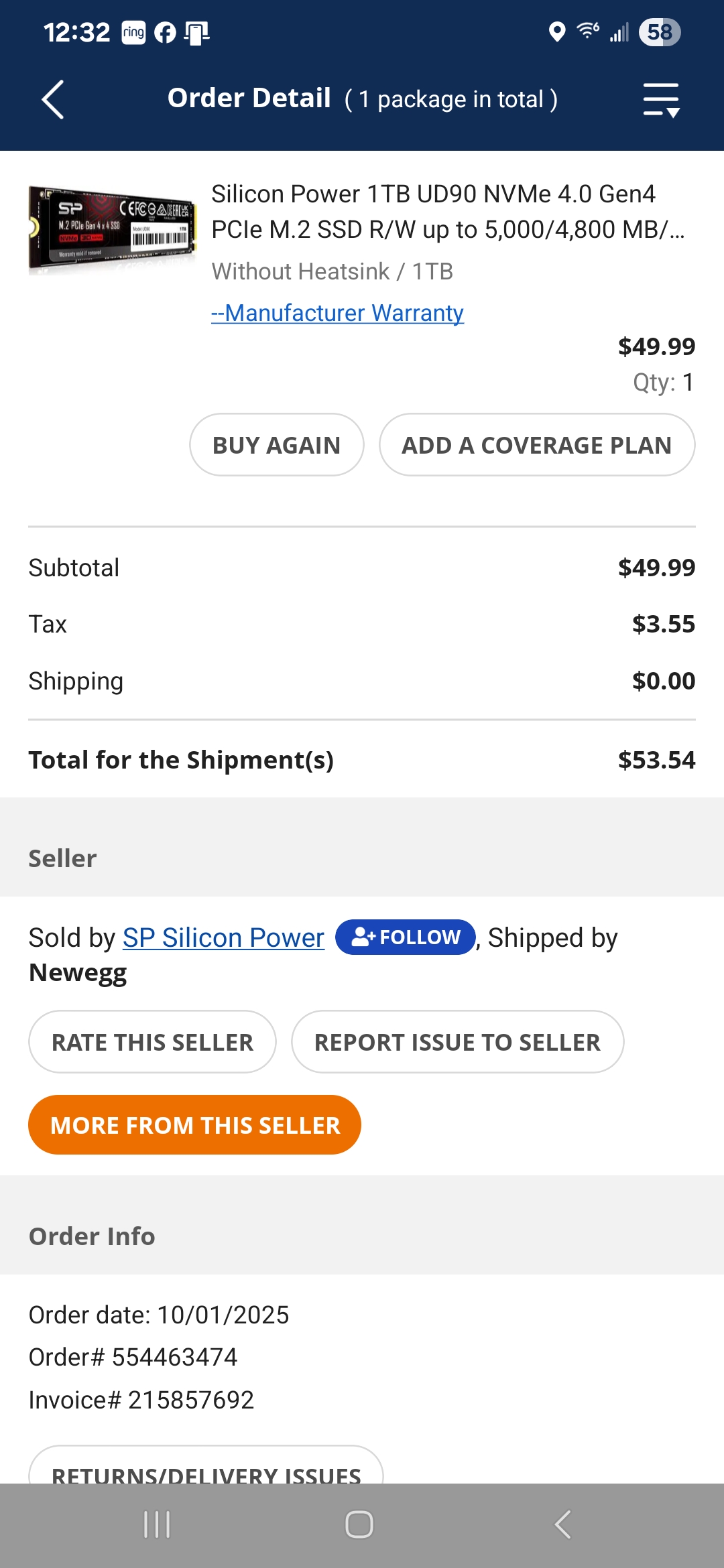The height and width of the screenshot is (1568, 724).
Task: Tap the Facebook notification icon
Action: 165,32
